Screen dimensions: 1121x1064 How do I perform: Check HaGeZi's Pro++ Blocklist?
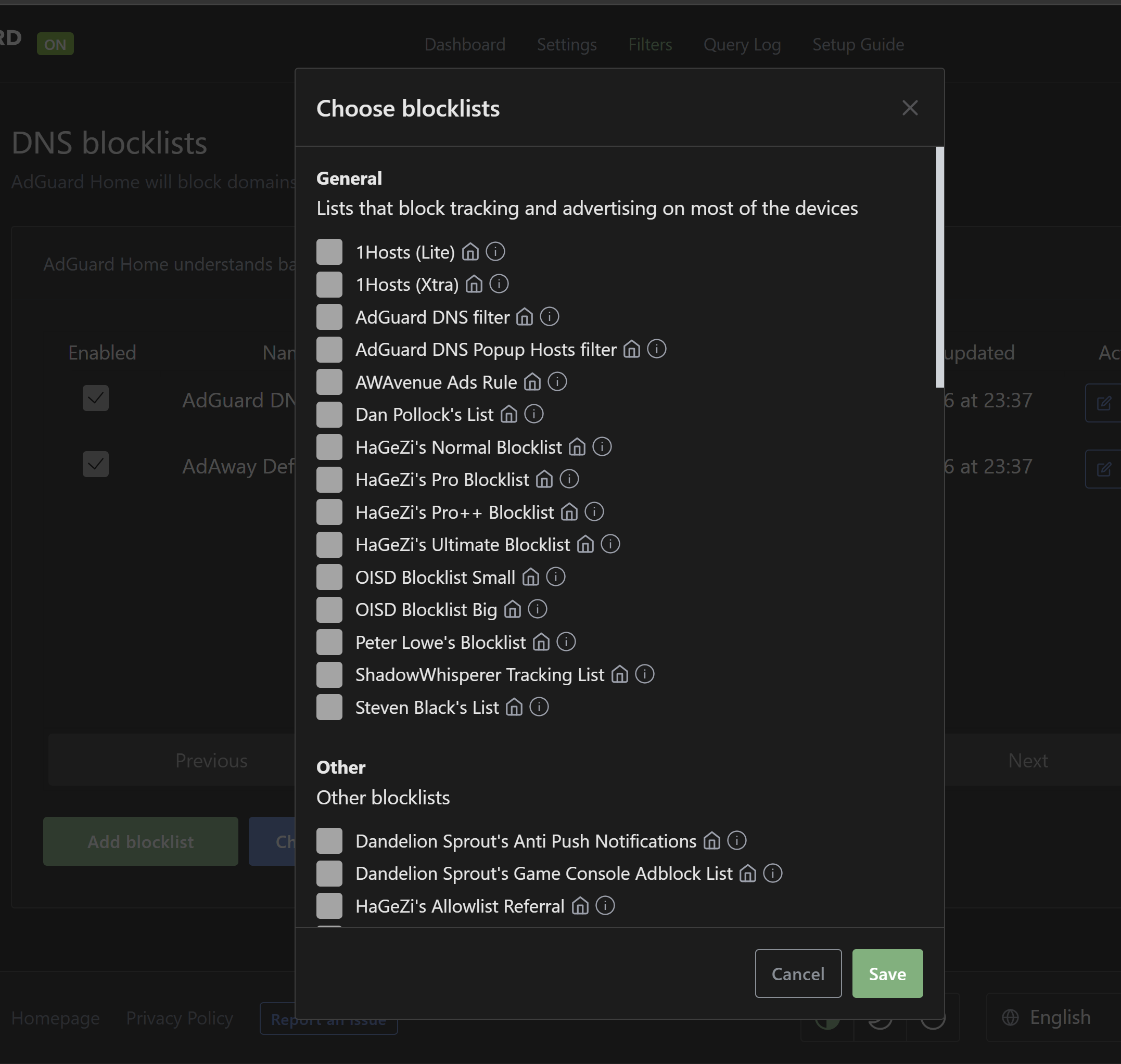pos(329,512)
